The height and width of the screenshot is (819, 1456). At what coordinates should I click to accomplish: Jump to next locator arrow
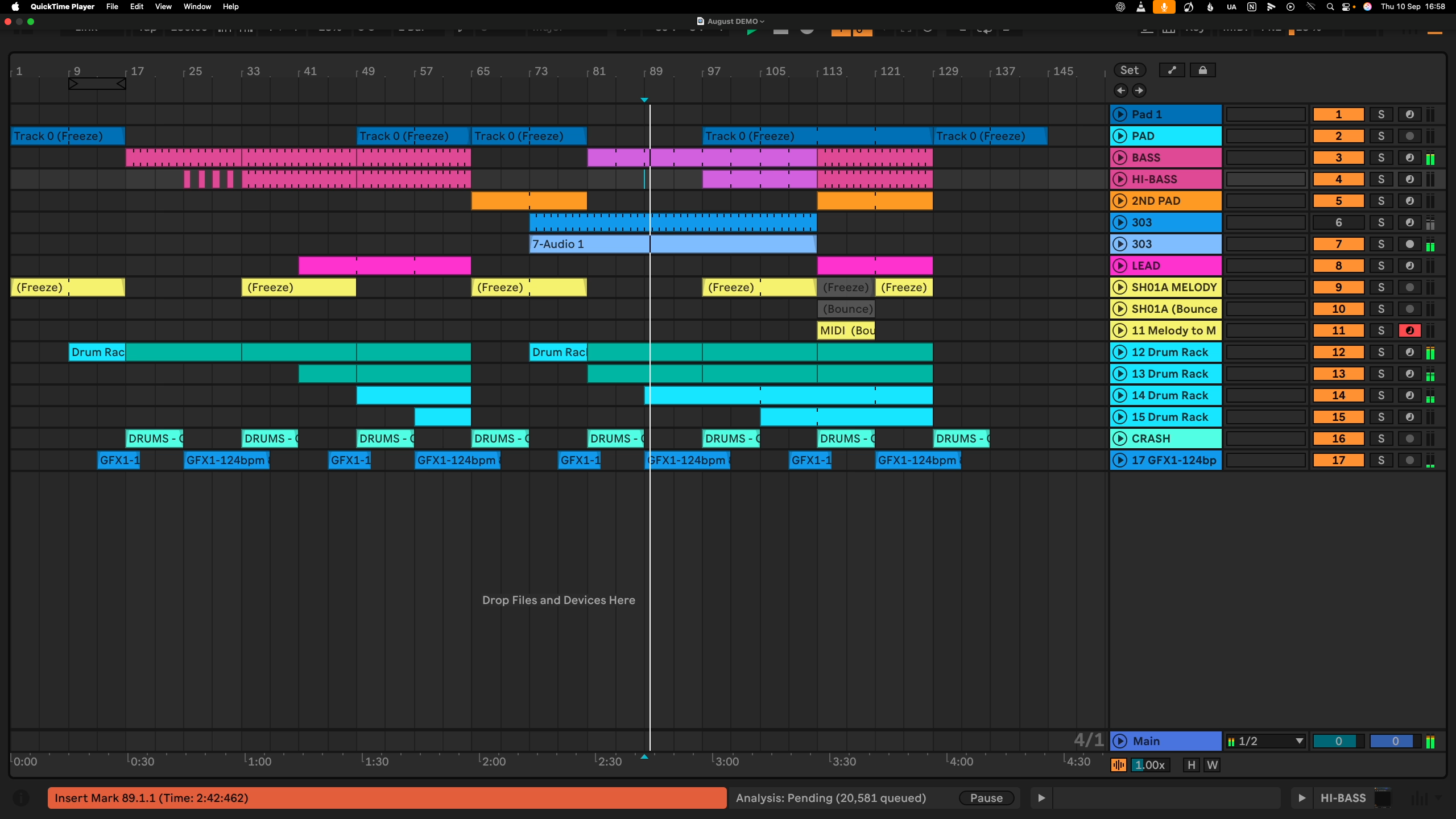(1139, 90)
